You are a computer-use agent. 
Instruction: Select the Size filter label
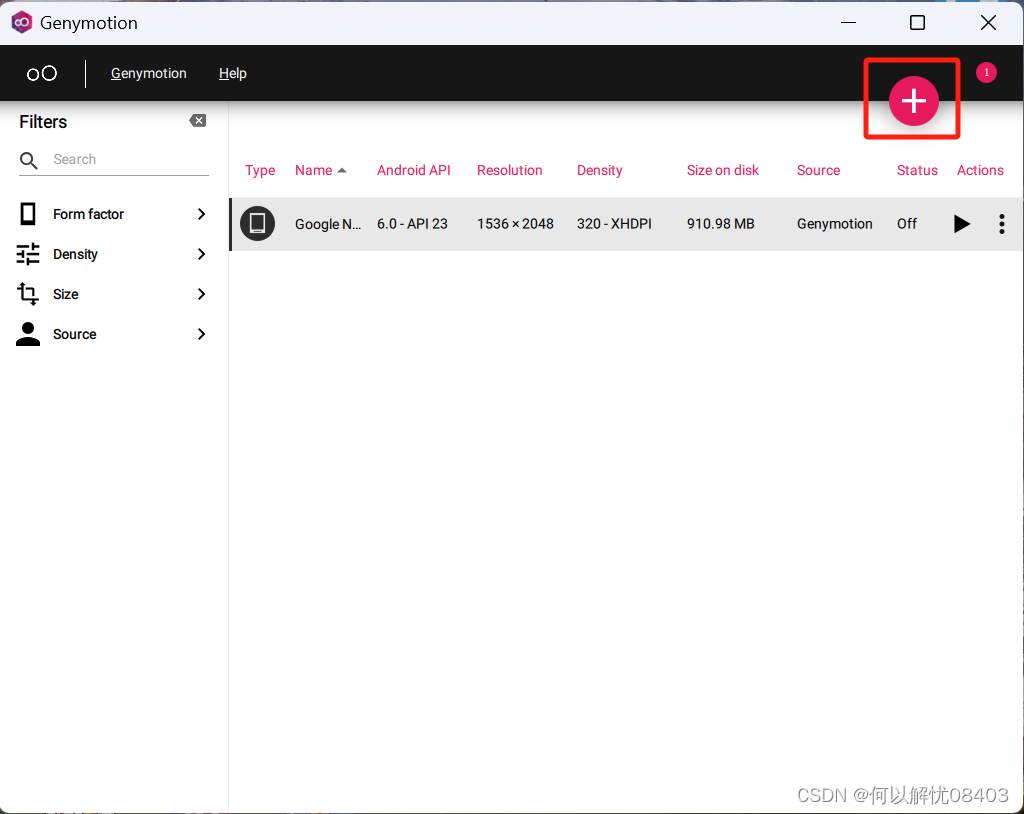[65, 294]
